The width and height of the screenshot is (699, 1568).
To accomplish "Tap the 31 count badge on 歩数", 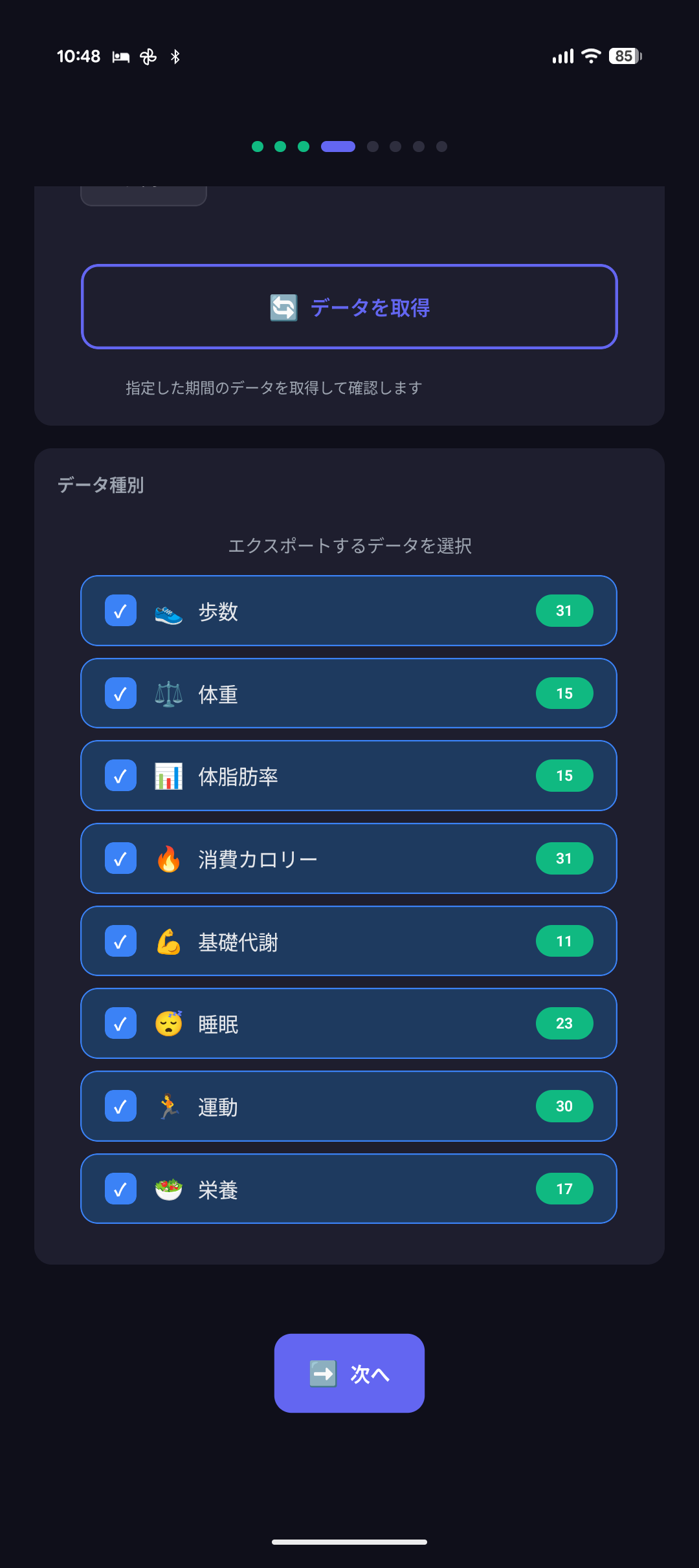I will point(564,611).
